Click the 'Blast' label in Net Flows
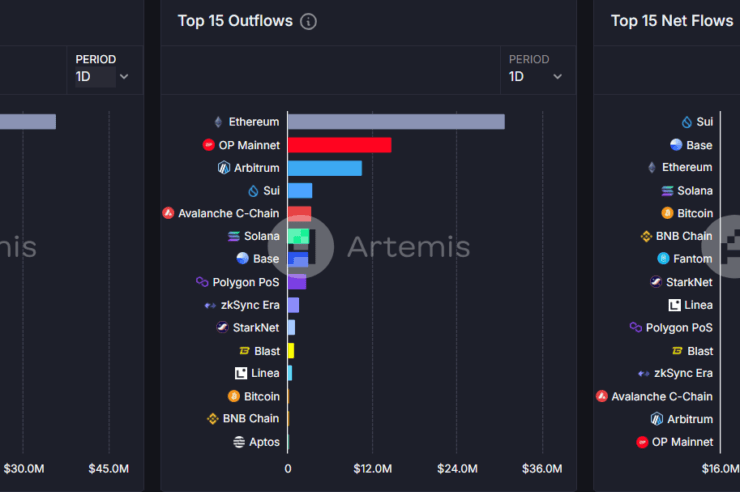740x492 pixels. pyautogui.click(x=700, y=351)
